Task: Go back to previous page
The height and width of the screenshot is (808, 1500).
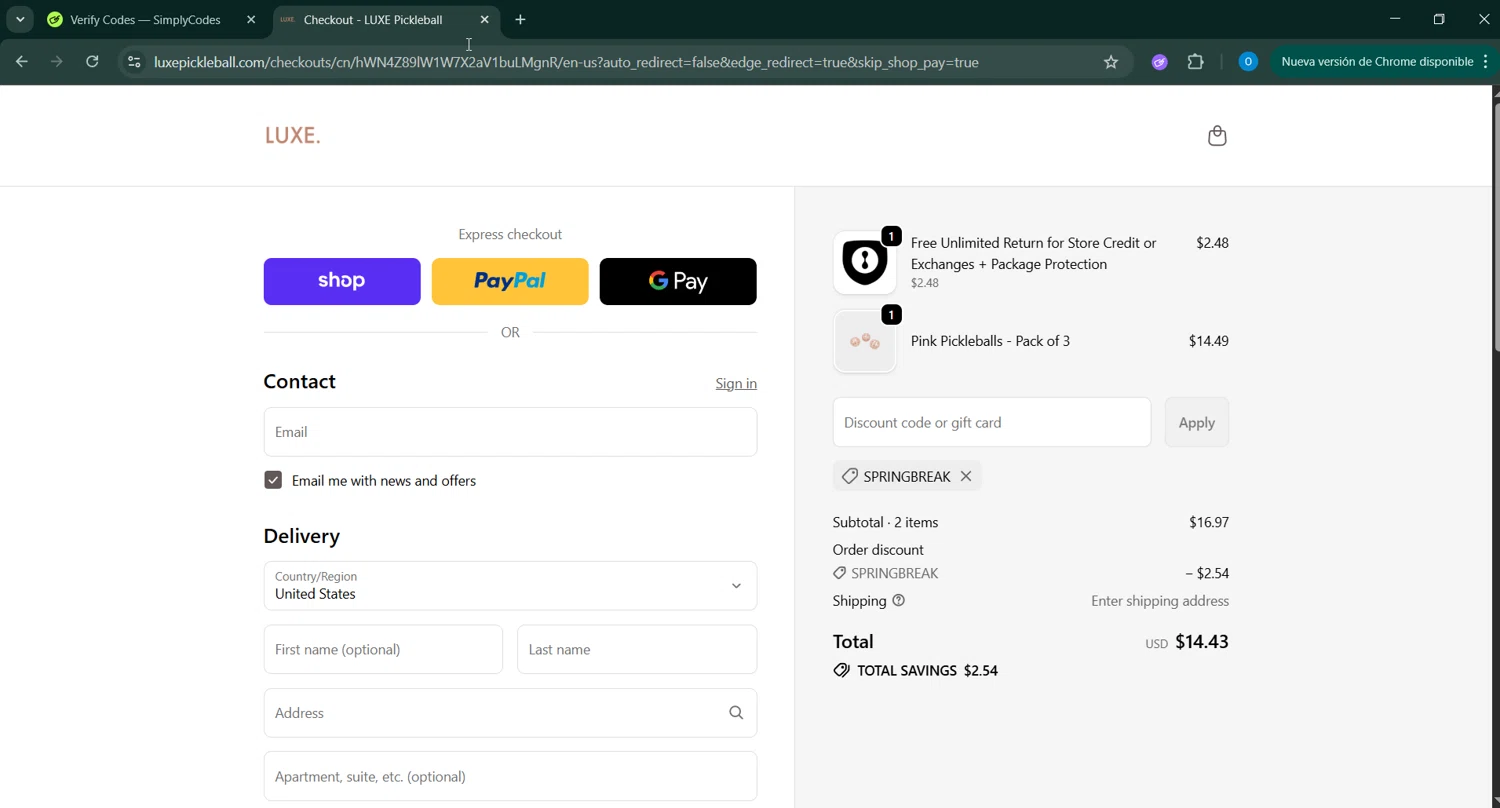Action: pos(22,62)
